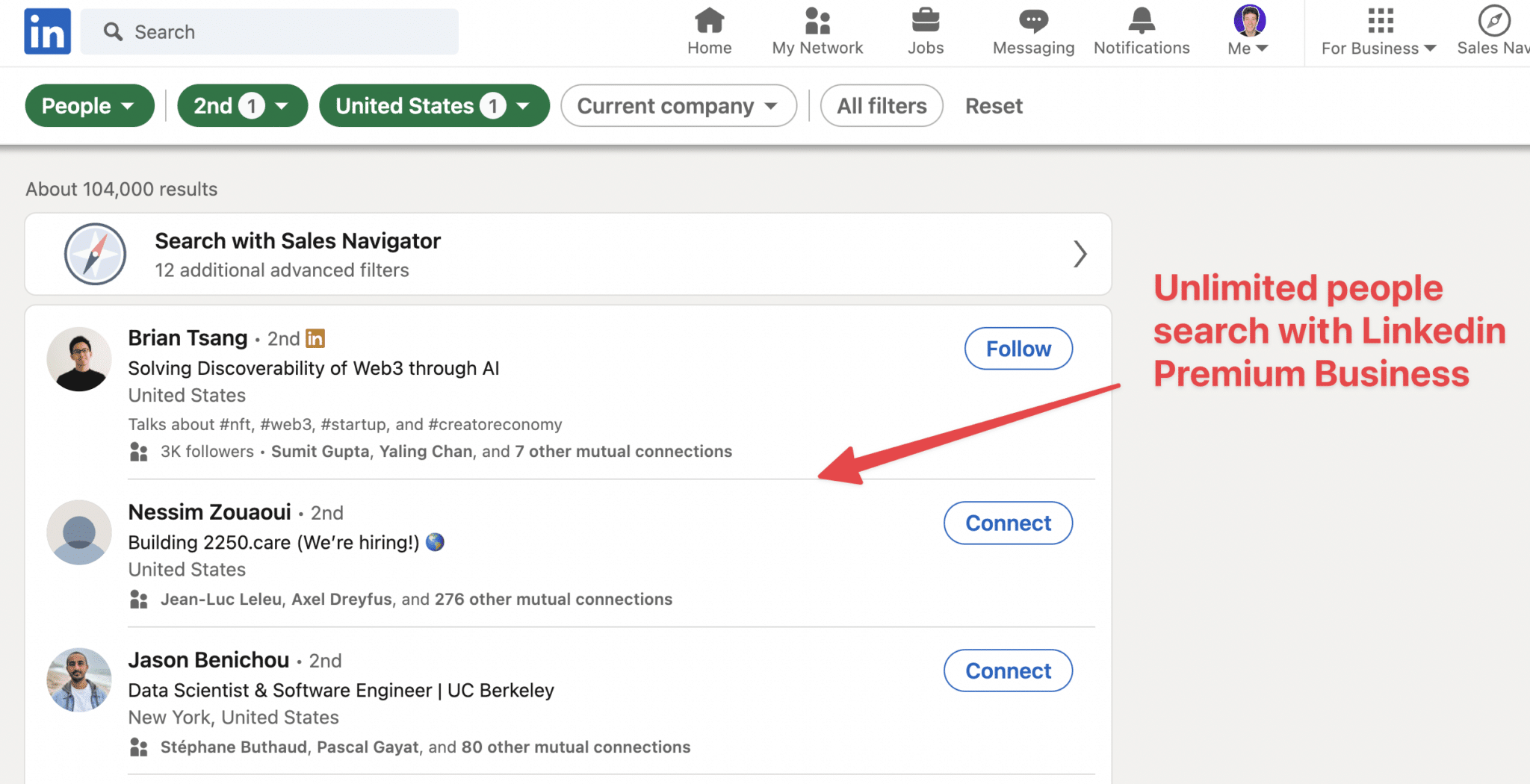Screen dimensions: 1530x784
Task: Go to My Network icon
Action: coord(817,21)
